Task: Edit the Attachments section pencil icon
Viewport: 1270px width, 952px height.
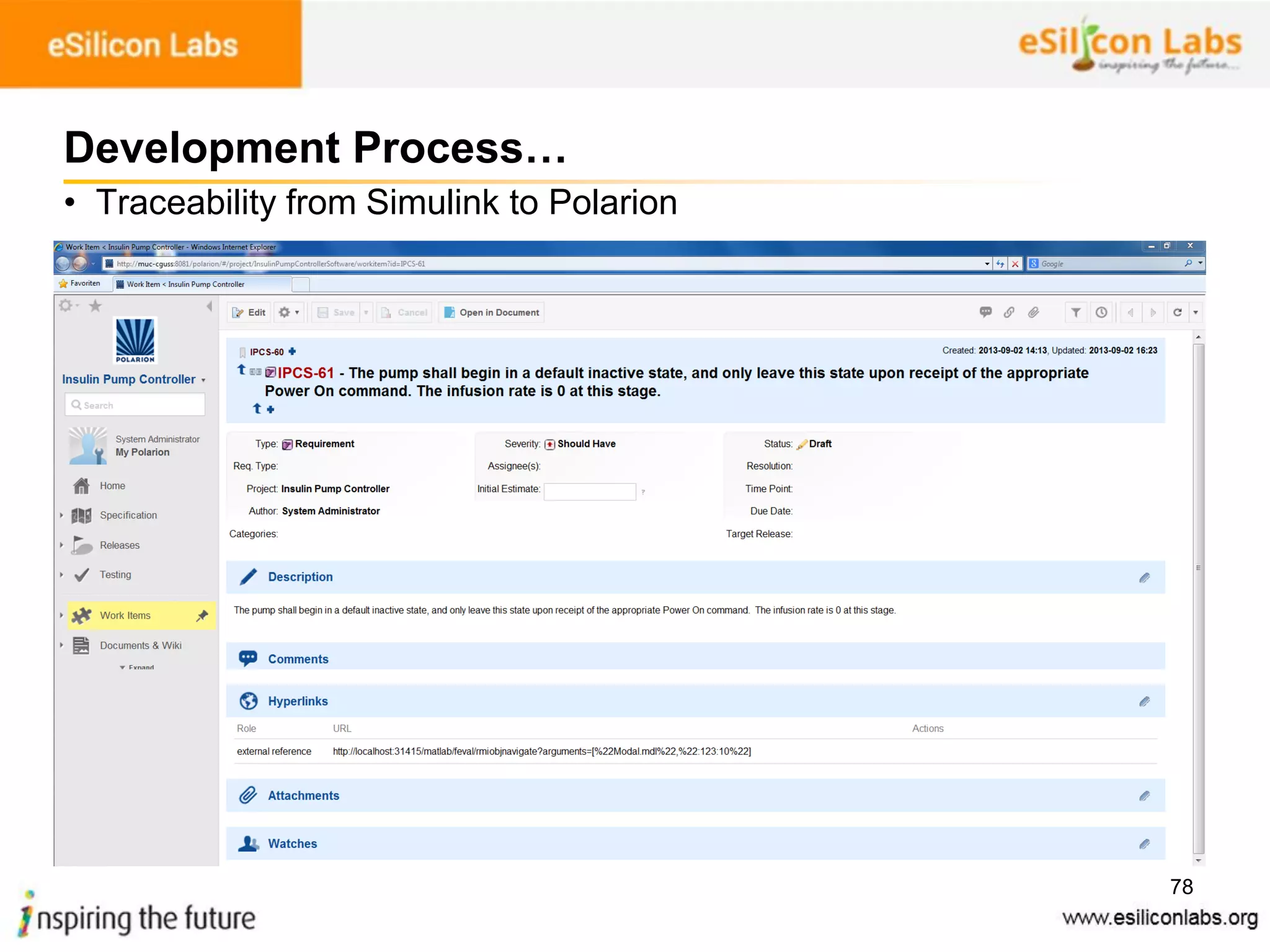Action: (x=1145, y=796)
